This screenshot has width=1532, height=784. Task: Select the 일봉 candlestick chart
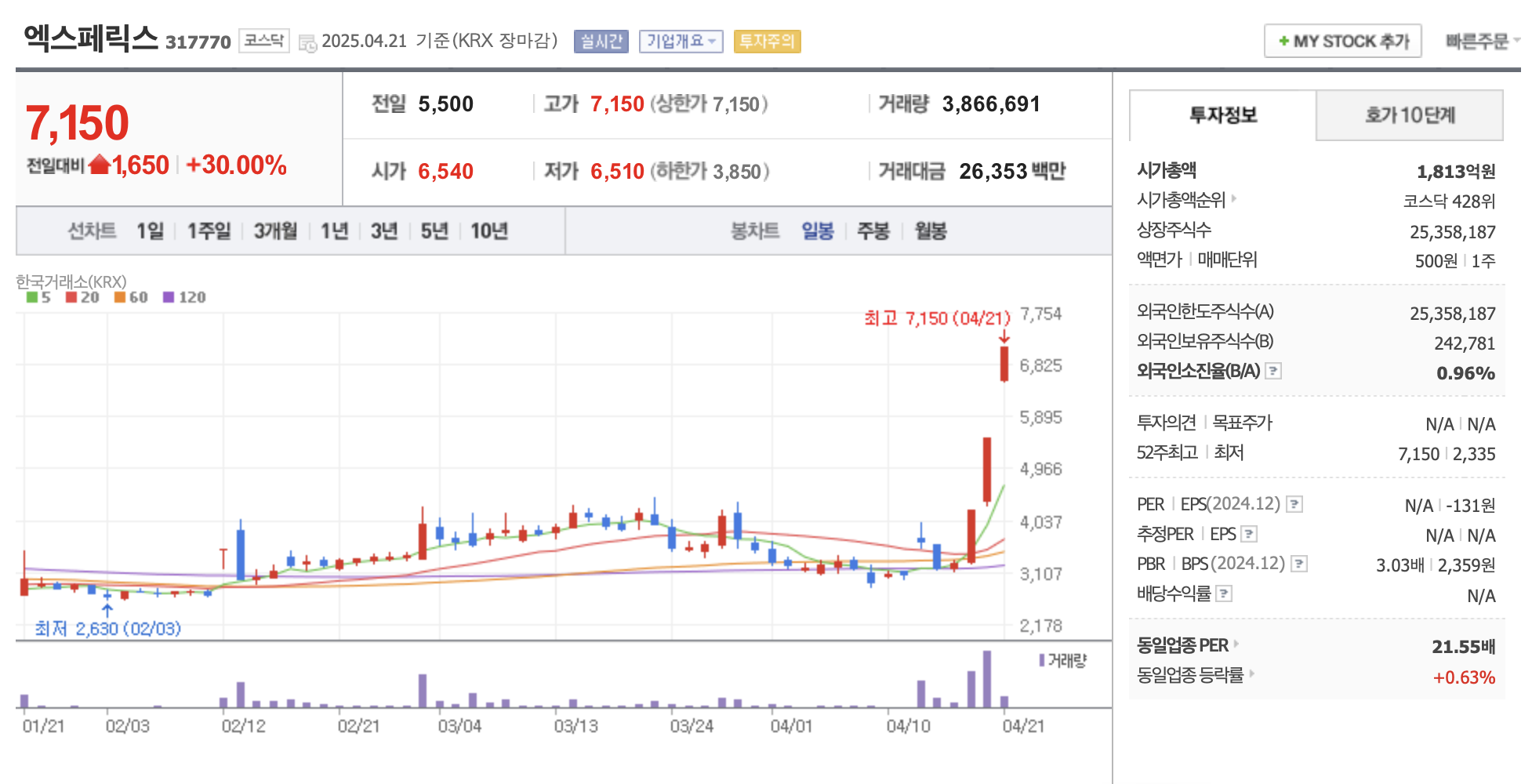(x=818, y=231)
